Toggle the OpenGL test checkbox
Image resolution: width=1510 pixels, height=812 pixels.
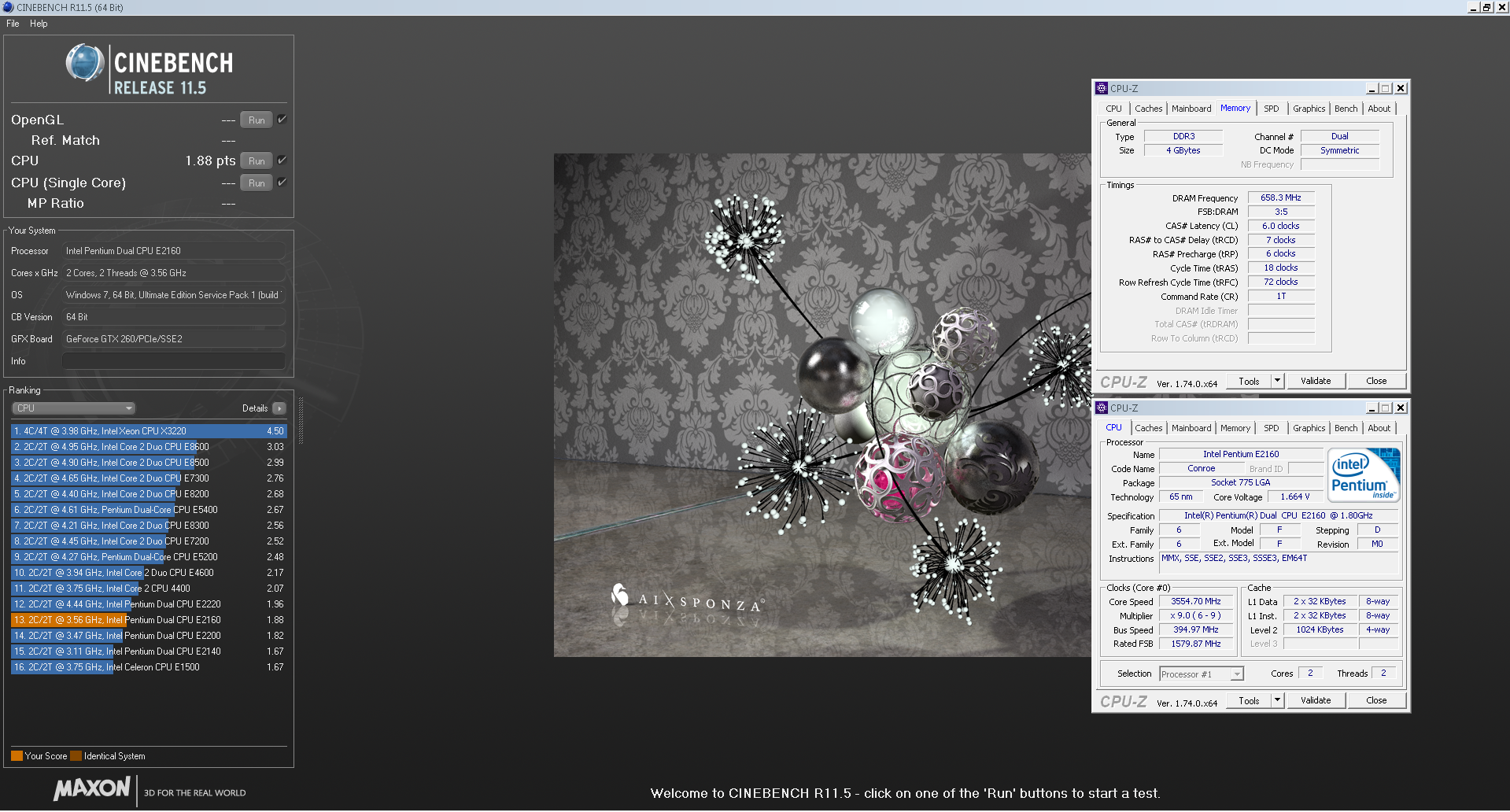click(282, 120)
